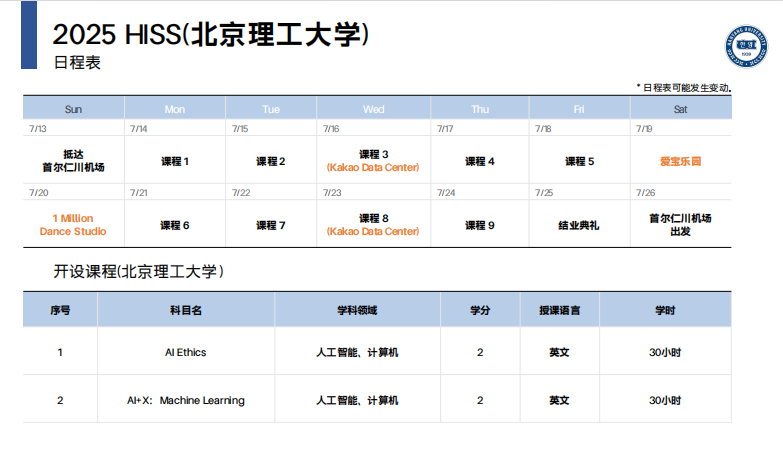This screenshot has width=783, height=464.
Task: Select the 日程表 subtitle text
Action: point(77,63)
